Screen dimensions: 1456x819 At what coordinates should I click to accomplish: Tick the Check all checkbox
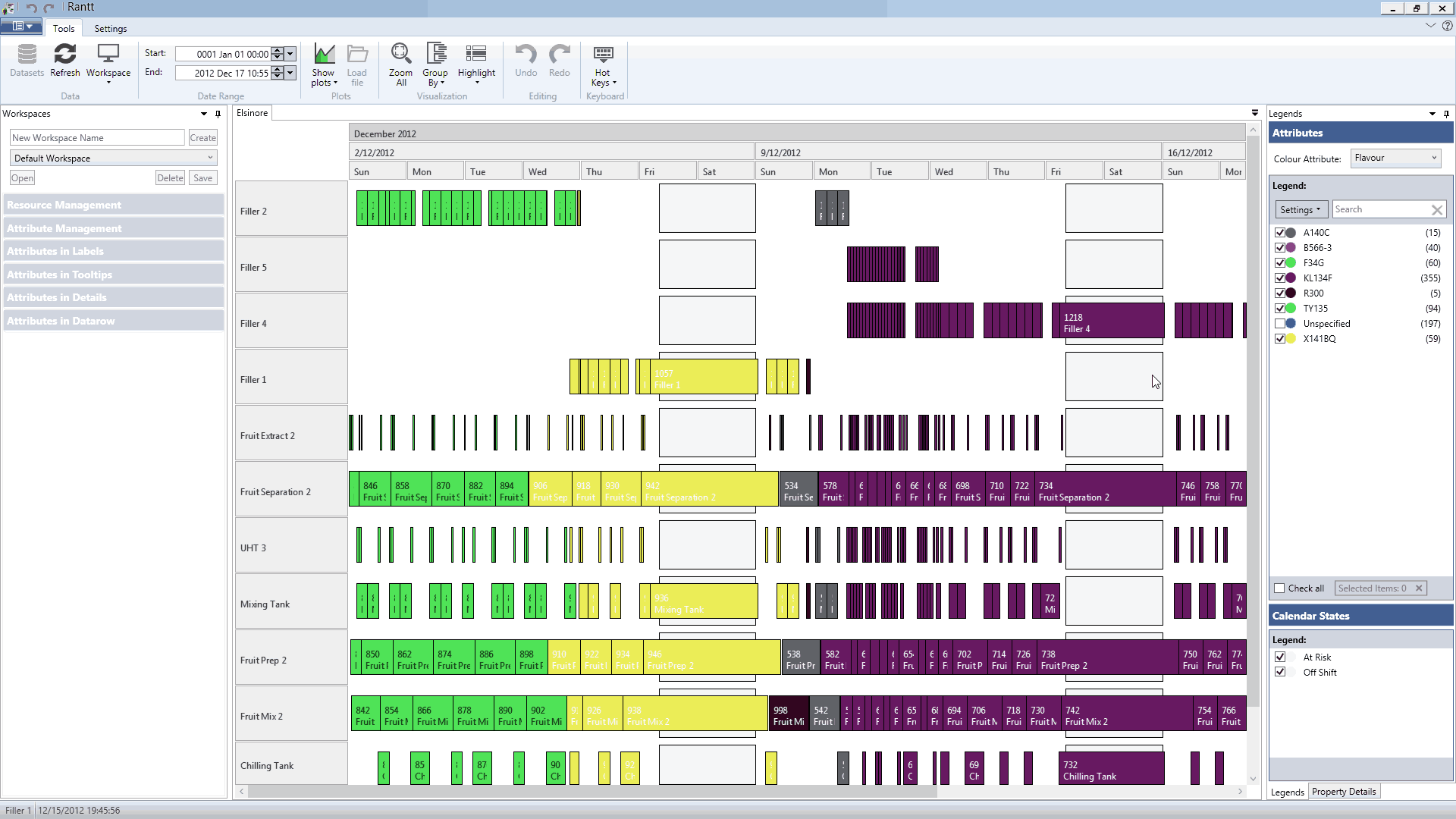tap(1280, 588)
